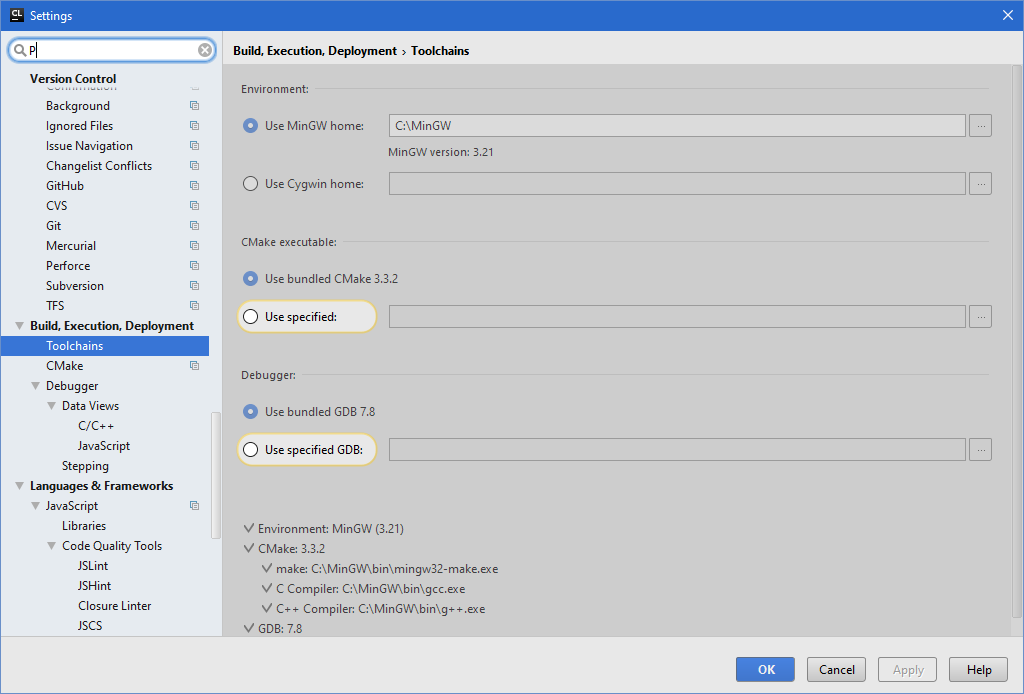
Task: Open JavaScript Libraries settings
Action: [x=84, y=526]
